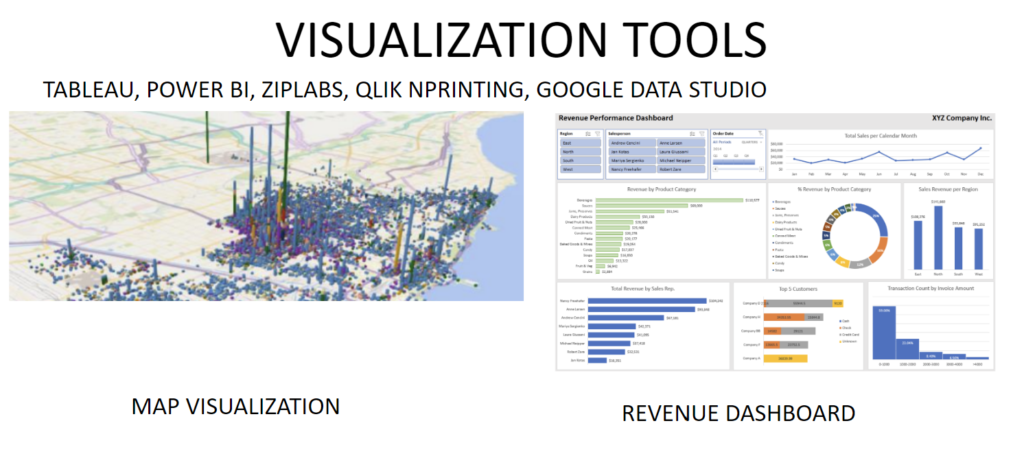Click Total Revenue by Sales Rep. title

point(645,288)
